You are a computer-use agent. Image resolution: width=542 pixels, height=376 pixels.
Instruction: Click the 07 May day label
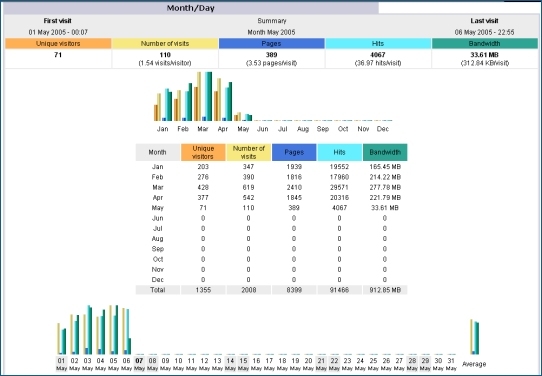pyautogui.click(x=139, y=364)
